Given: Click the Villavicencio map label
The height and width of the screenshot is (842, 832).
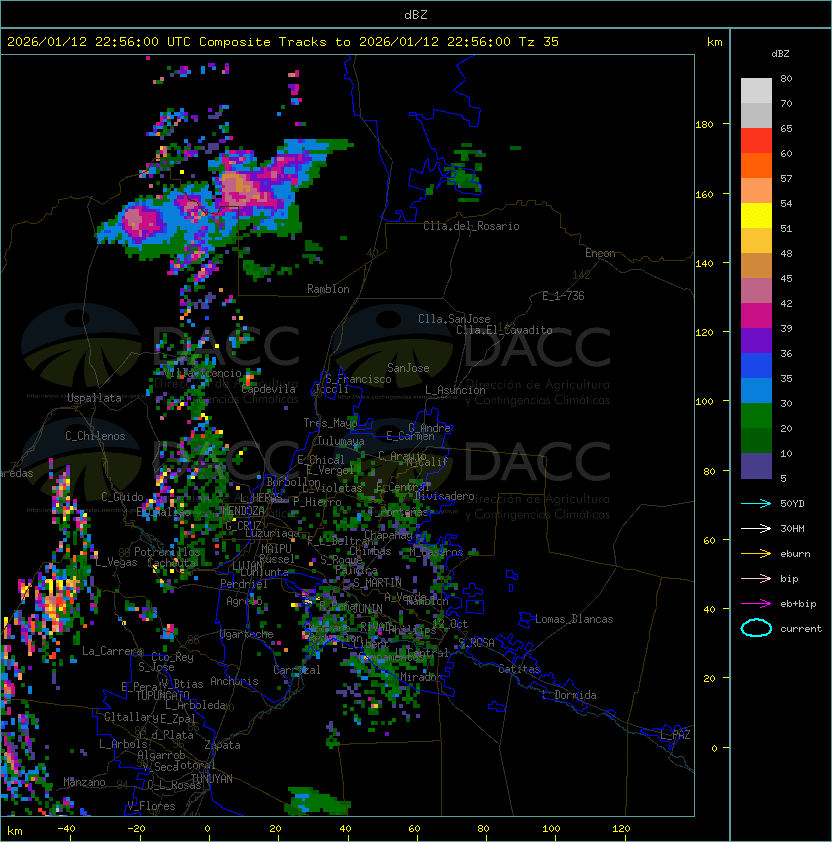Looking at the screenshot, I should point(202,373).
